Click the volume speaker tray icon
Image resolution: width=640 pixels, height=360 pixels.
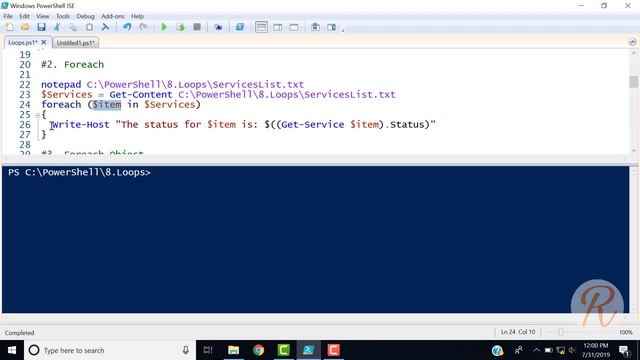click(x=572, y=350)
